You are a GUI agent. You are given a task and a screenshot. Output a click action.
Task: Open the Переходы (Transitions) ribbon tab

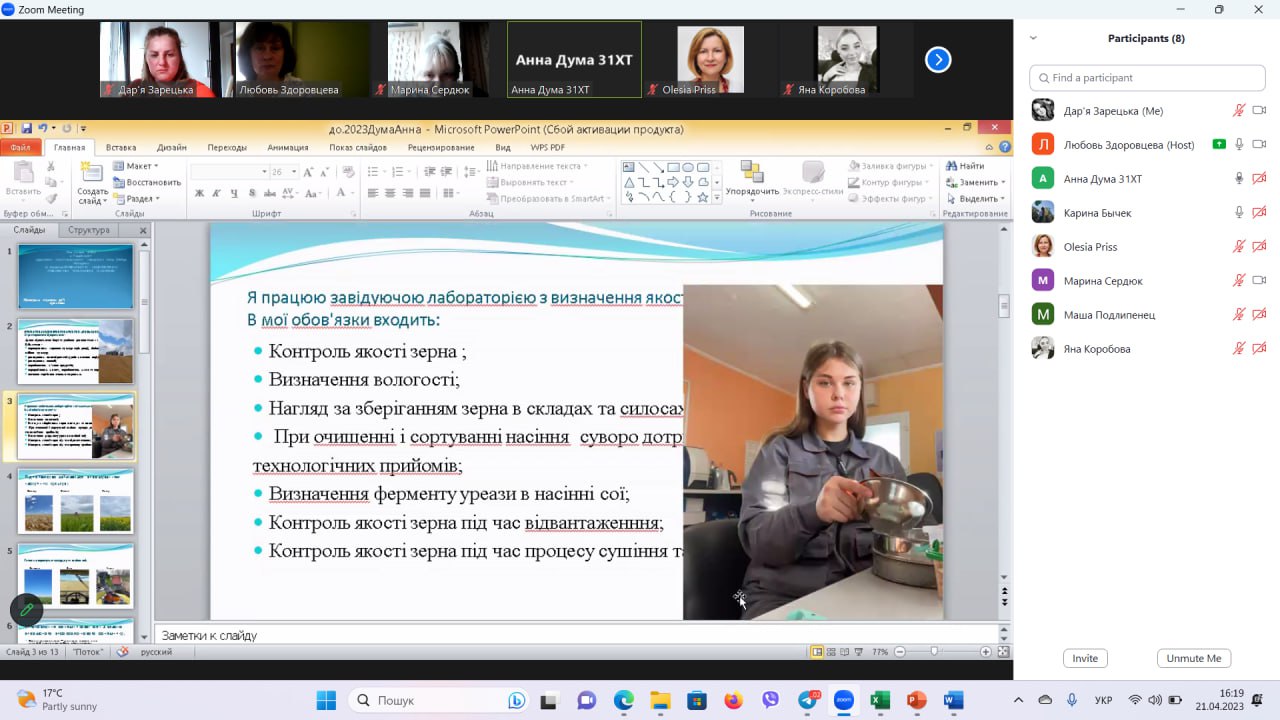pyautogui.click(x=227, y=148)
